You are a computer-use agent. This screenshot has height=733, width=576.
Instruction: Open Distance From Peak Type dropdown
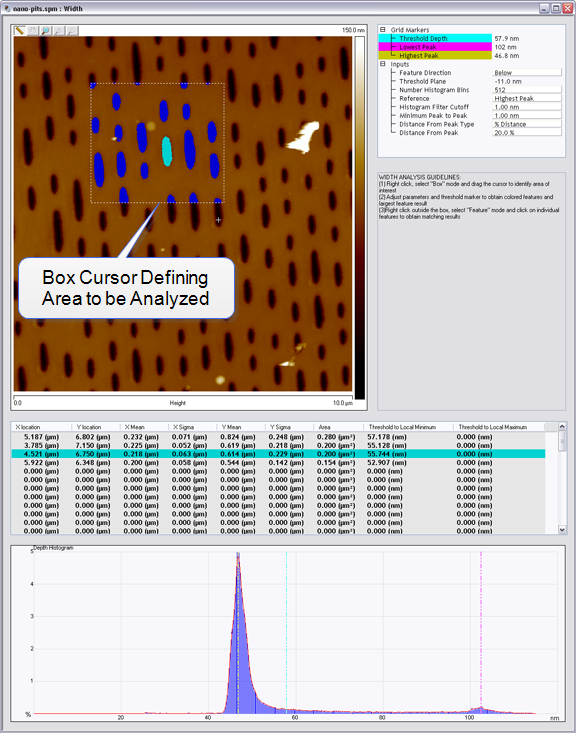tap(527, 124)
